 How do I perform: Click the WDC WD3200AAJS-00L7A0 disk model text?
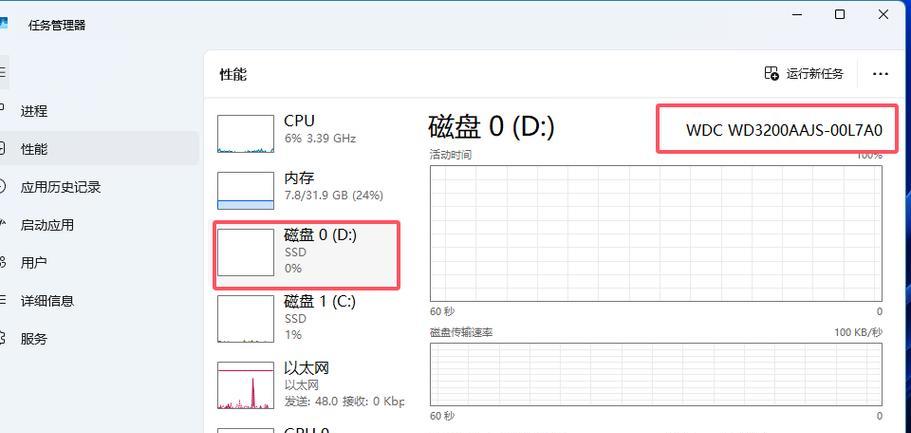pyautogui.click(x=784, y=130)
